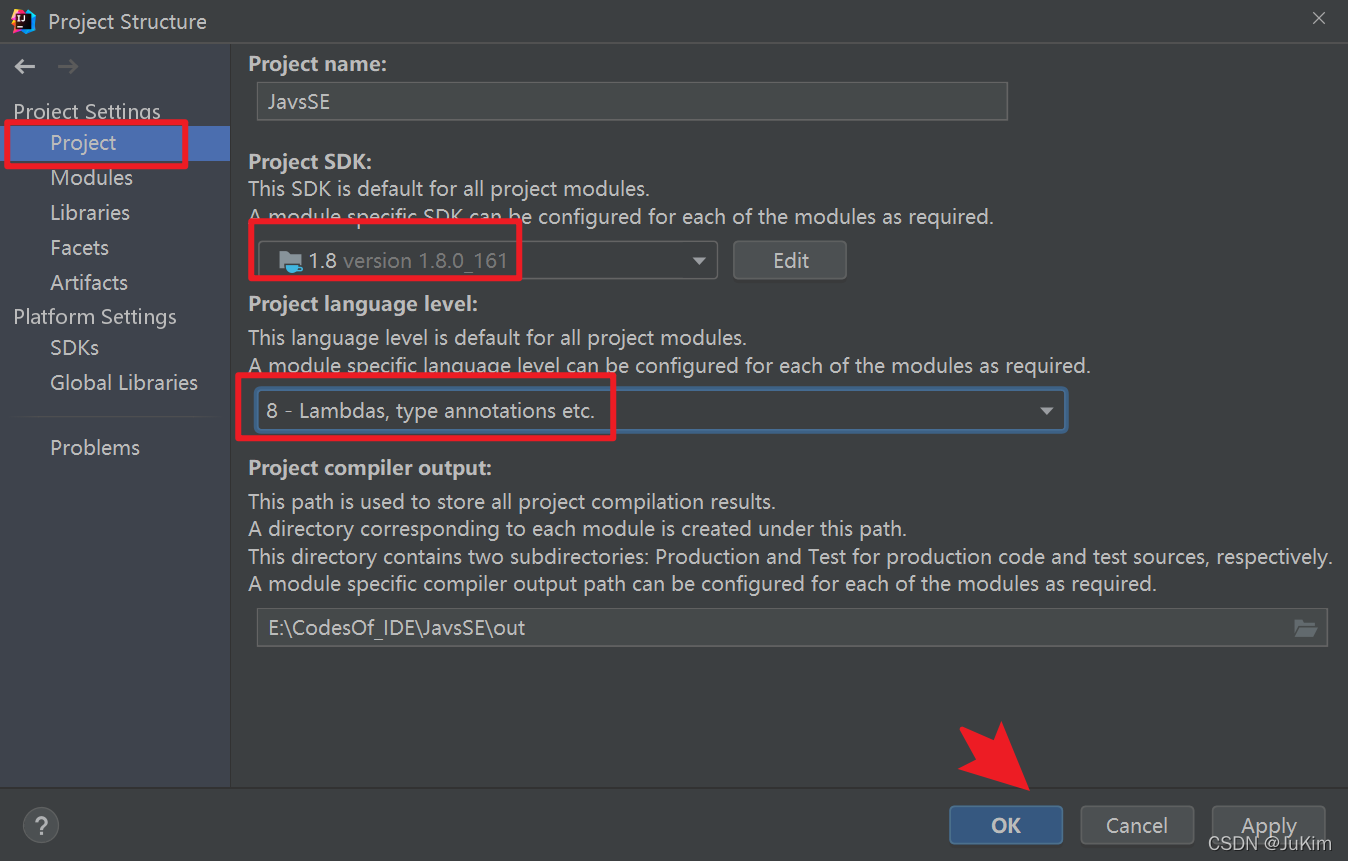This screenshot has width=1348, height=861.
Task: Expand the Project SDK dropdown arrow
Action: [x=698, y=261]
